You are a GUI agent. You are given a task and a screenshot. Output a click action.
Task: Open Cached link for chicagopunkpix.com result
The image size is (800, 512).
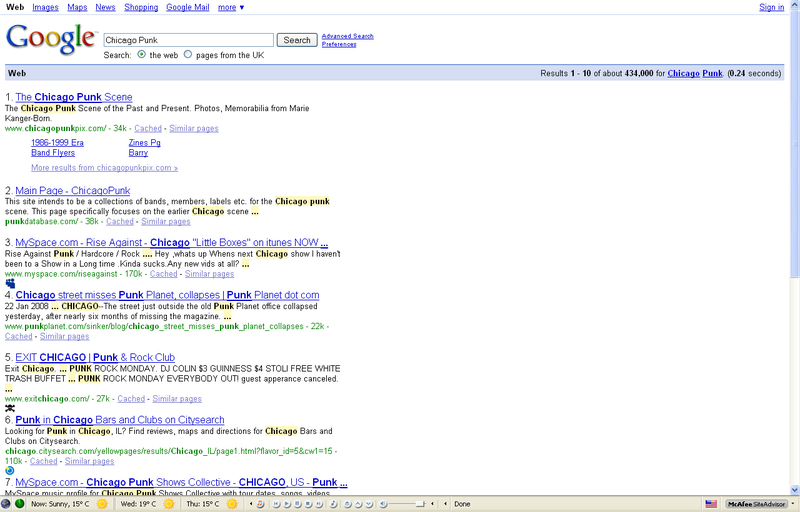tap(148, 129)
